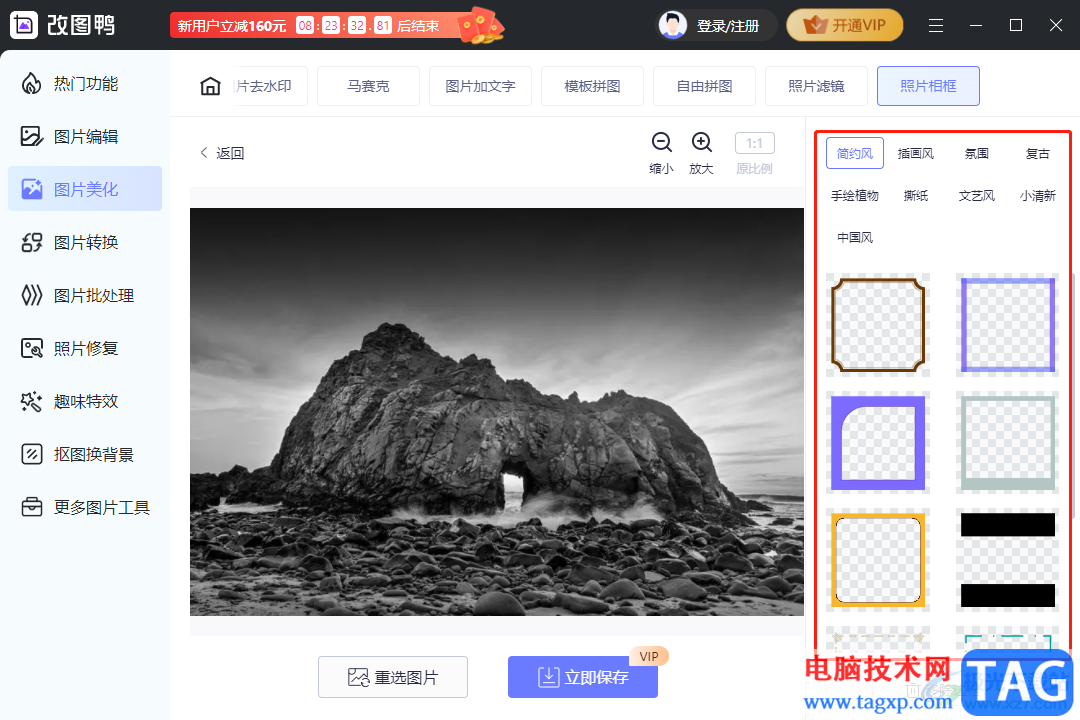This screenshot has width=1080, height=720.
Task: Open 图片转换 in the sidebar
Action: 85,243
